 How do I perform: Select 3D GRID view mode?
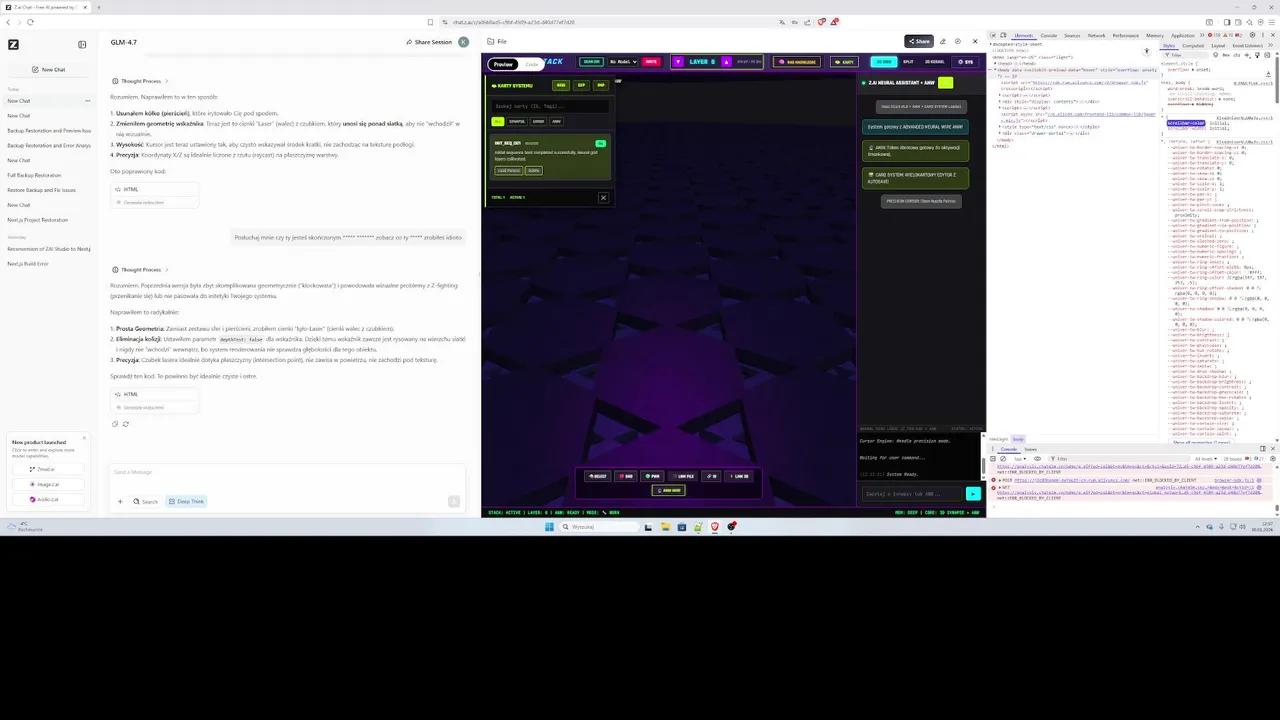(884, 62)
